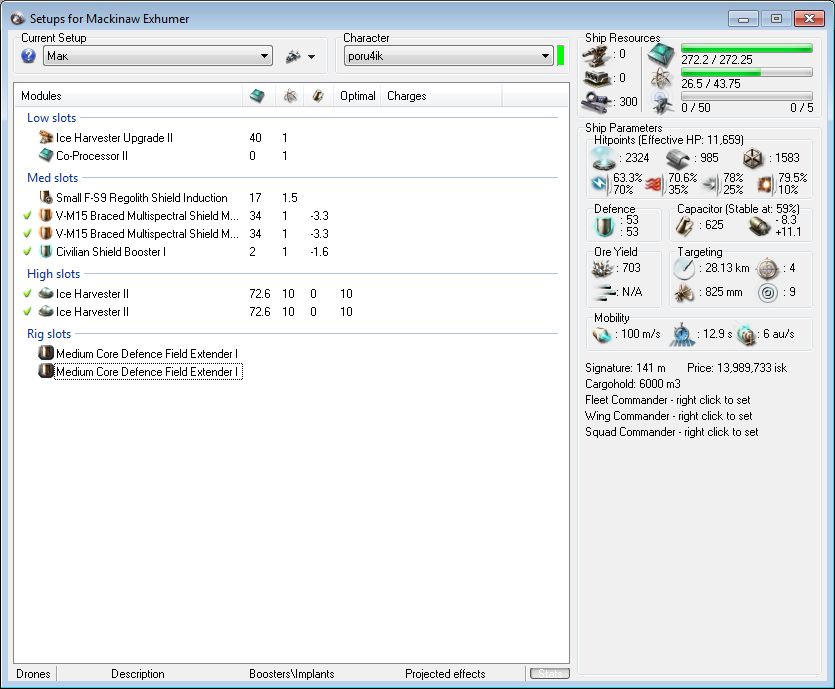This screenshot has height=689, width=835.
Task: Expand the arrow next to the ship icon
Action: 312,56
